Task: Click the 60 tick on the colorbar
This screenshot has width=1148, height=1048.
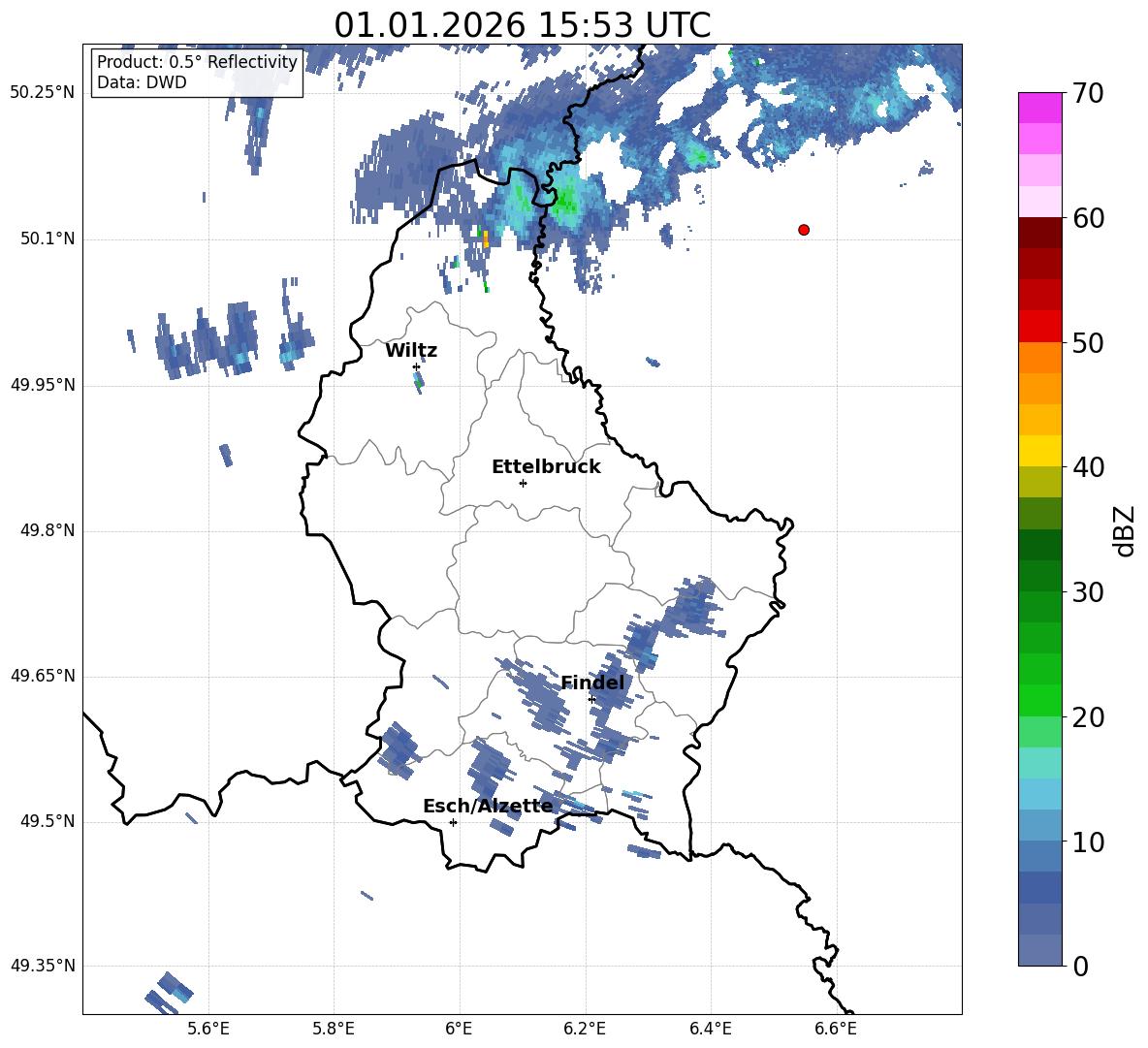Action: click(1087, 218)
